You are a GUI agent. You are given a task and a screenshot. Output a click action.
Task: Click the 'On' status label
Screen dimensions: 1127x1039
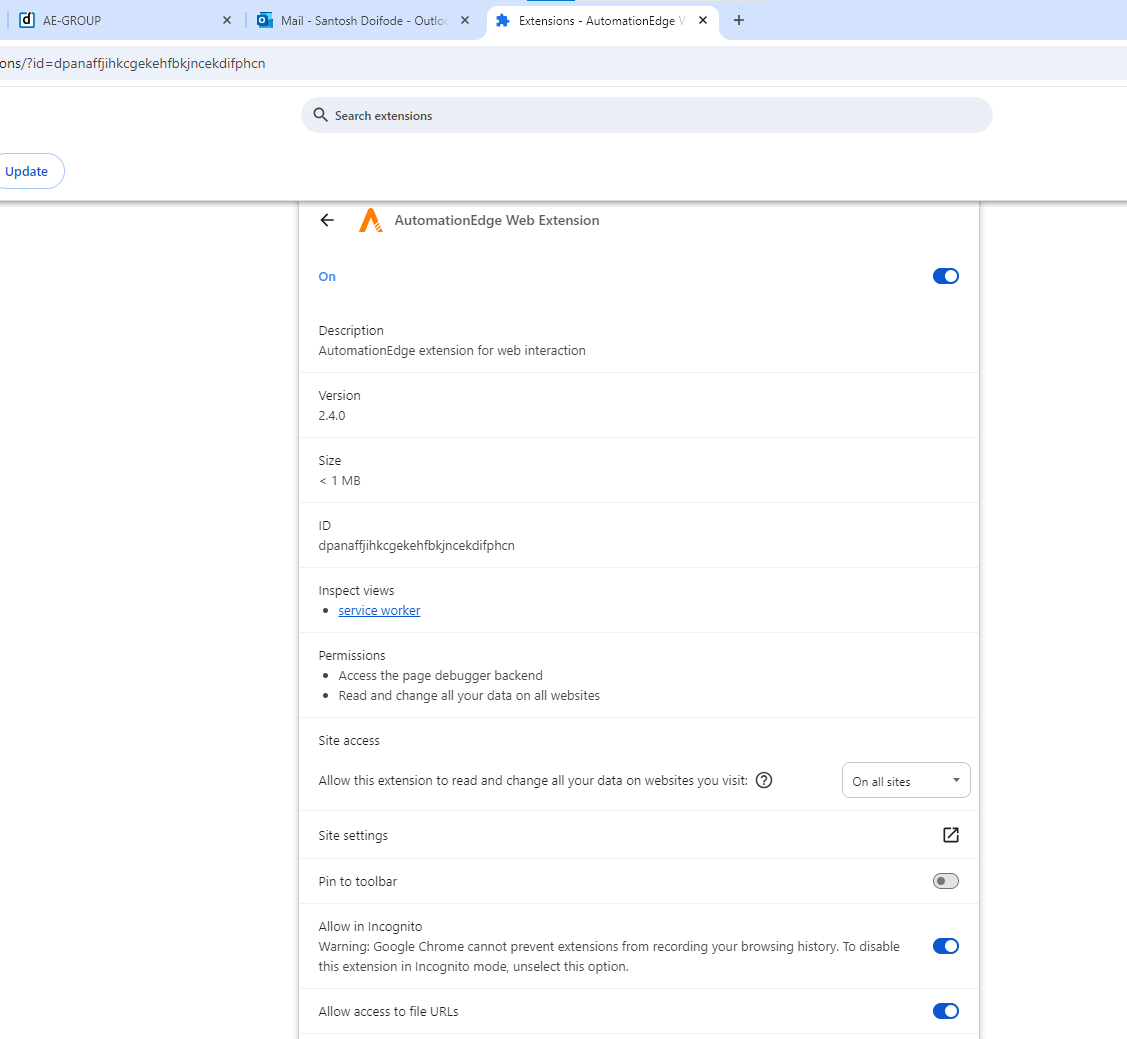(x=327, y=277)
